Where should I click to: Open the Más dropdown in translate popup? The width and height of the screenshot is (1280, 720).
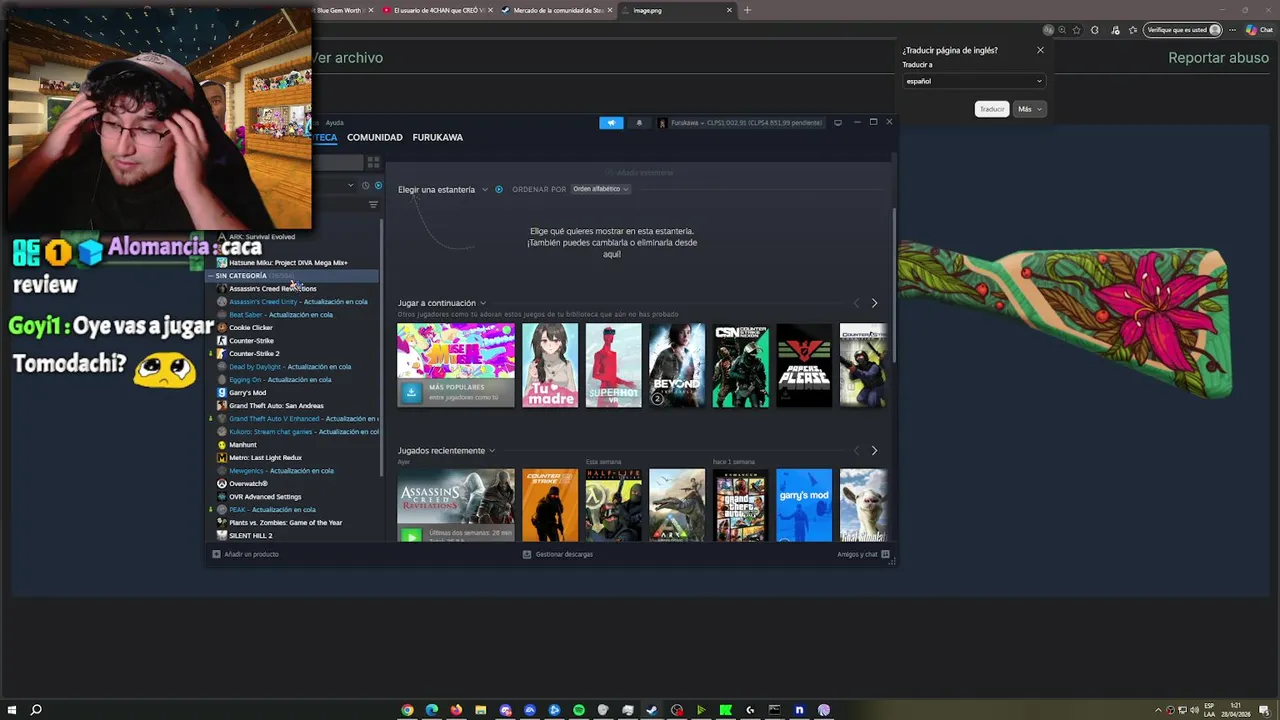pyautogui.click(x=1029, y=109)
